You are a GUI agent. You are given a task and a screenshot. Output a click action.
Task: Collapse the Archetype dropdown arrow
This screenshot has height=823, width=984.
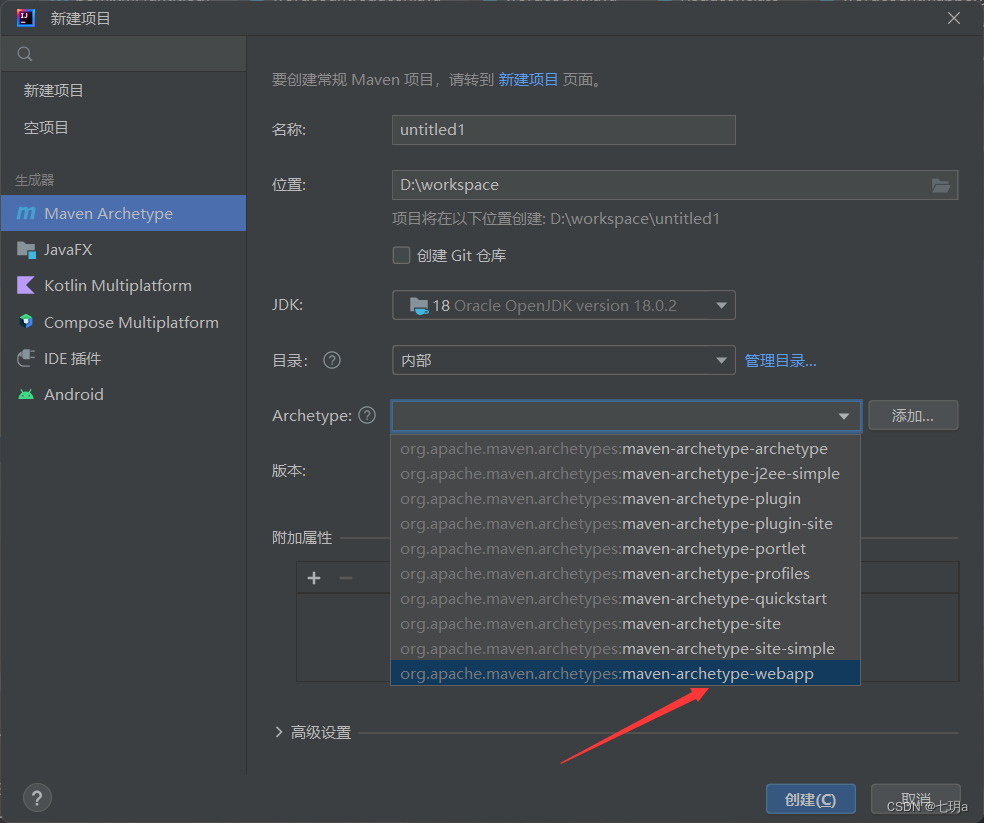click(x=844, y=416)
